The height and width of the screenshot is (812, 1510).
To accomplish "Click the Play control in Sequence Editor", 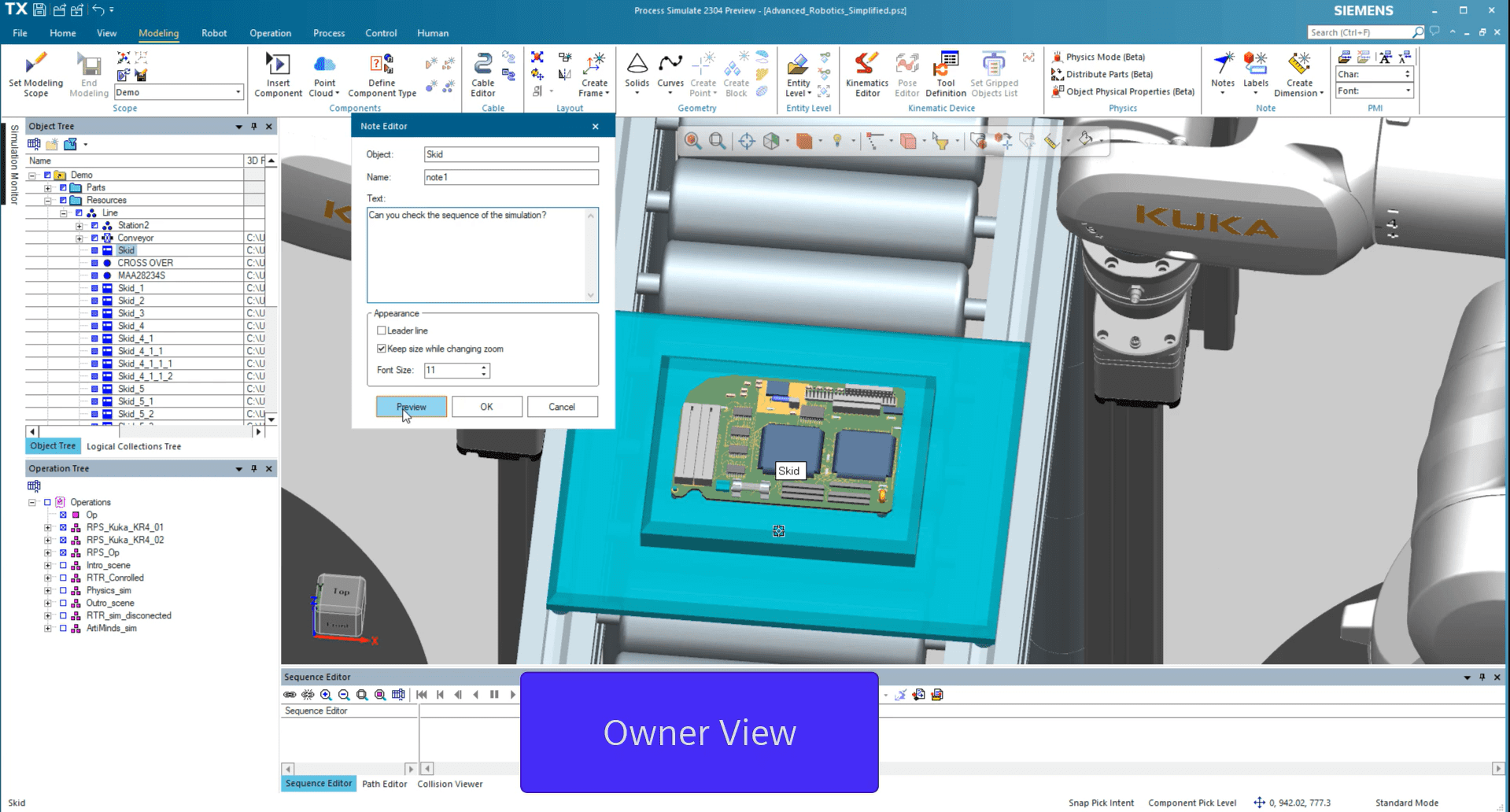I will (512, 695).
